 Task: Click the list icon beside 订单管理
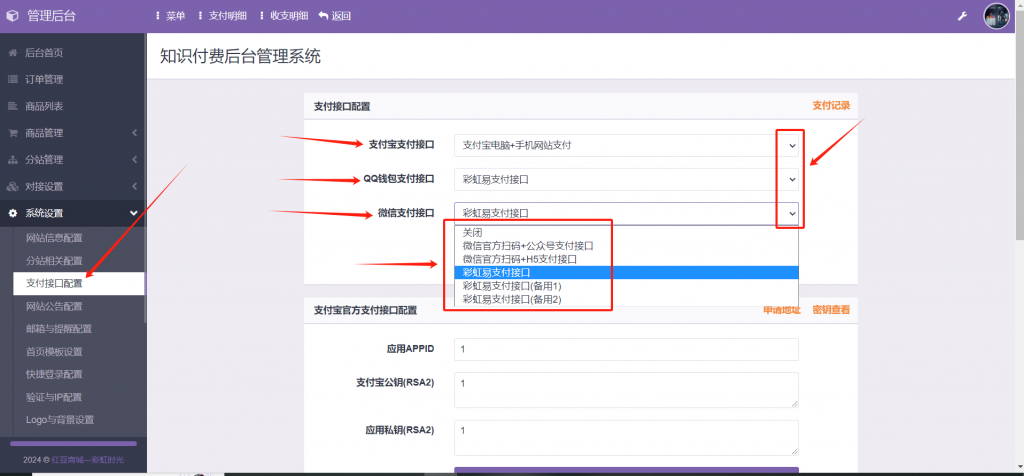(12, 80)
